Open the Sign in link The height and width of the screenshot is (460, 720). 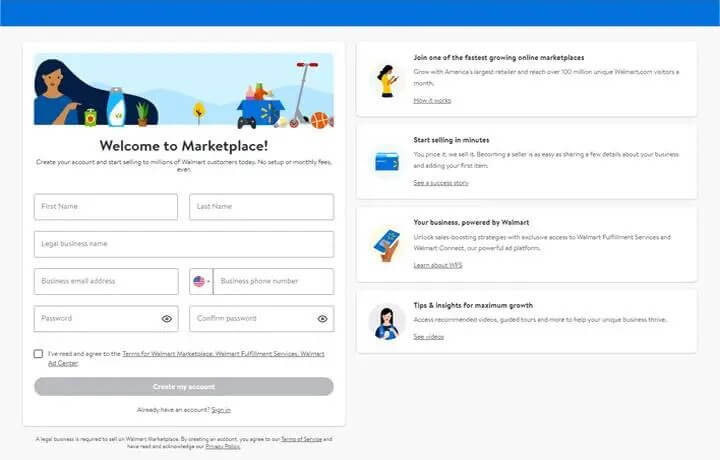tap(221, 410)
